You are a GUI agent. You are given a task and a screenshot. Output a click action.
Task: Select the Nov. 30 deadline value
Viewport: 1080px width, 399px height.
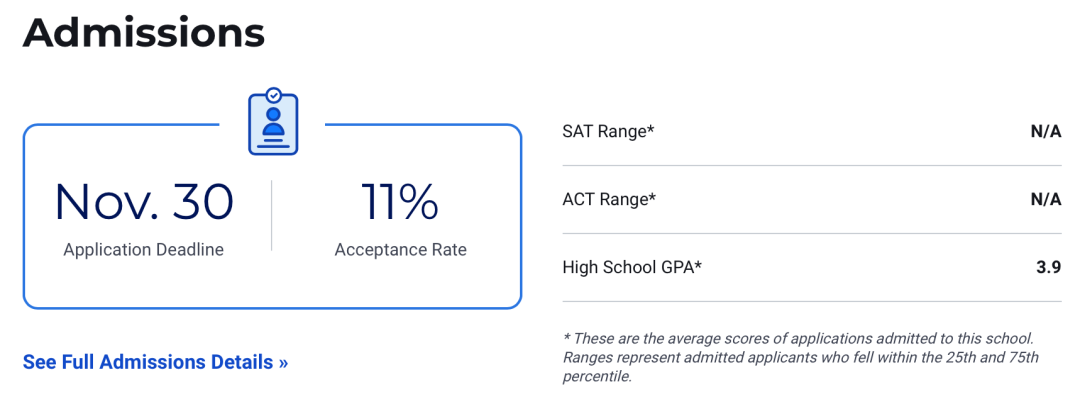[144, 202]
